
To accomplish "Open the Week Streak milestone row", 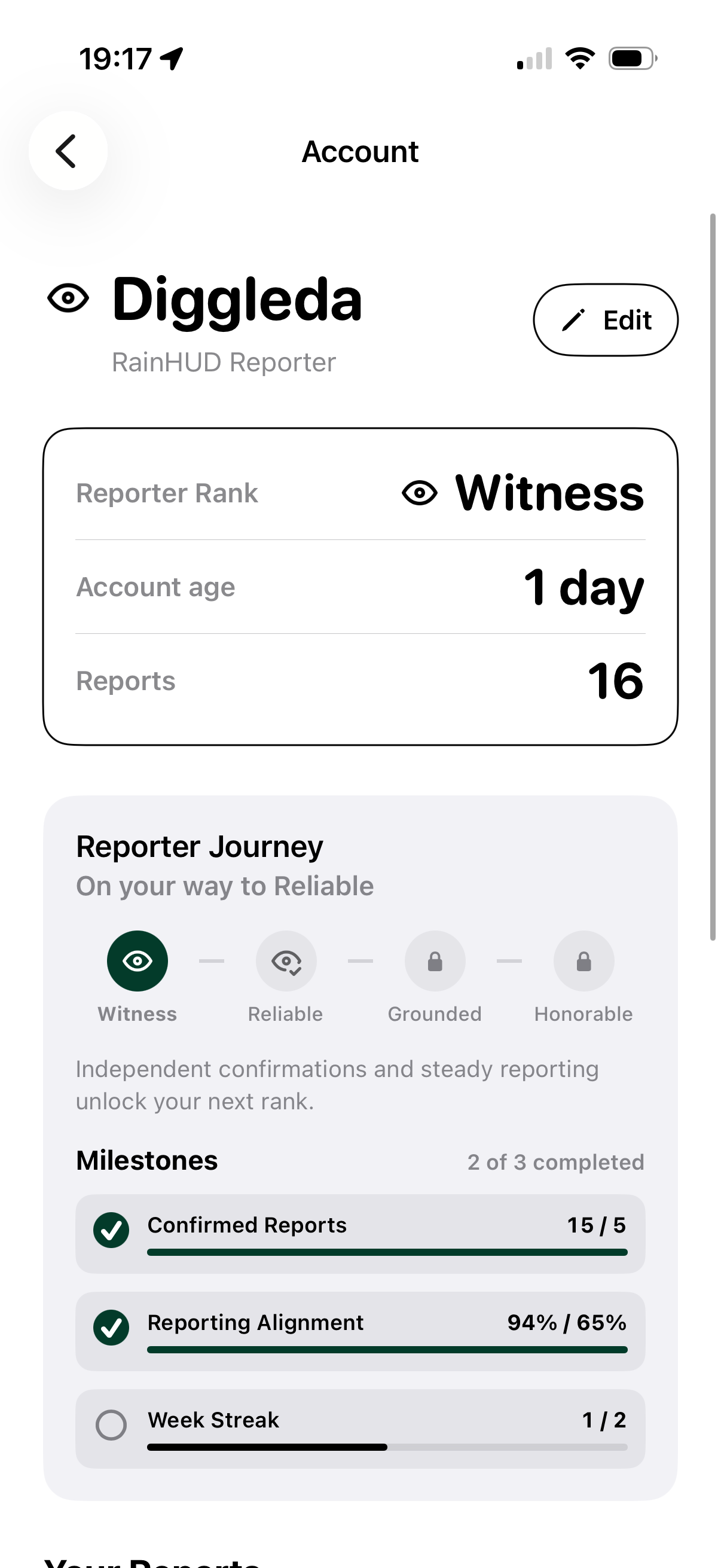I will pyautogui.click(x=360, y=1429).
